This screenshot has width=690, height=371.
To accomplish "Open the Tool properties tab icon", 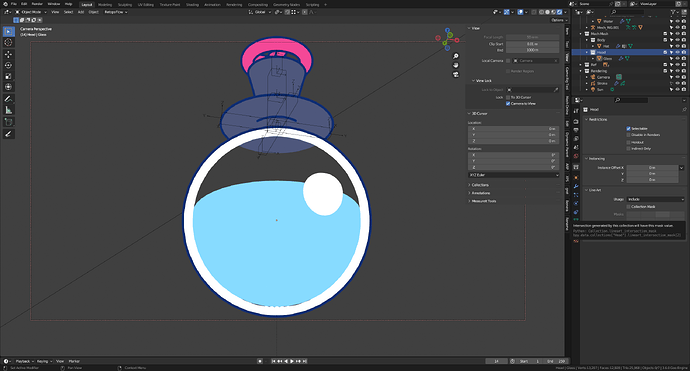I will click(576, 110).
